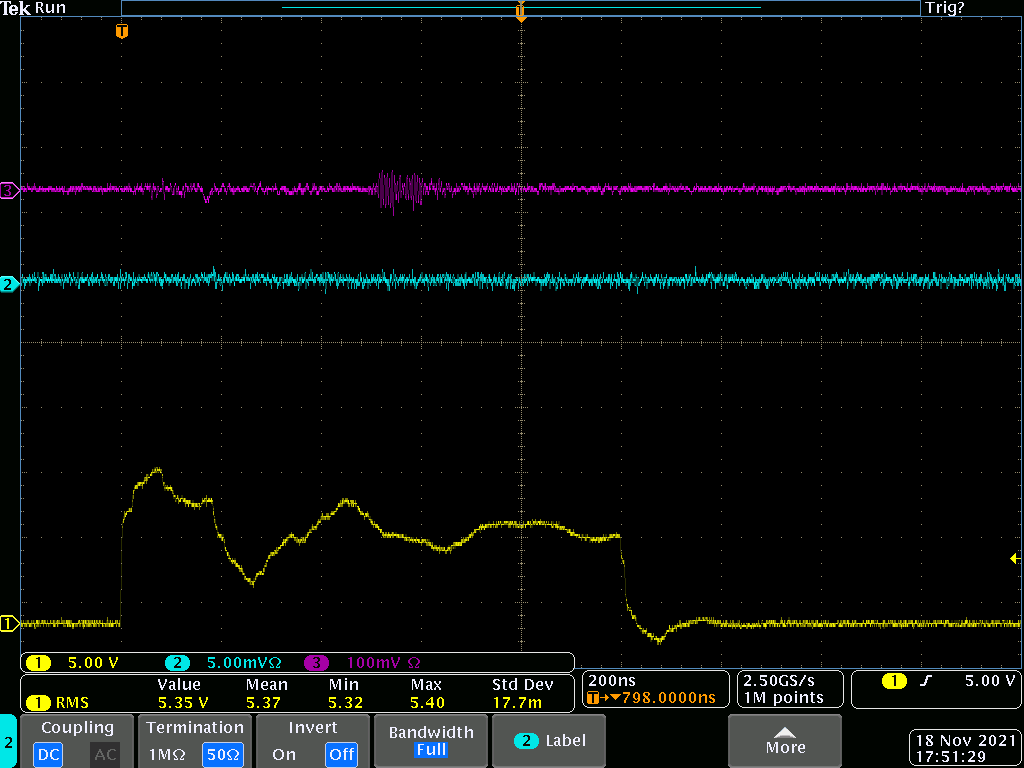
Task: Select AC coupling option
Action: (104, 754)
